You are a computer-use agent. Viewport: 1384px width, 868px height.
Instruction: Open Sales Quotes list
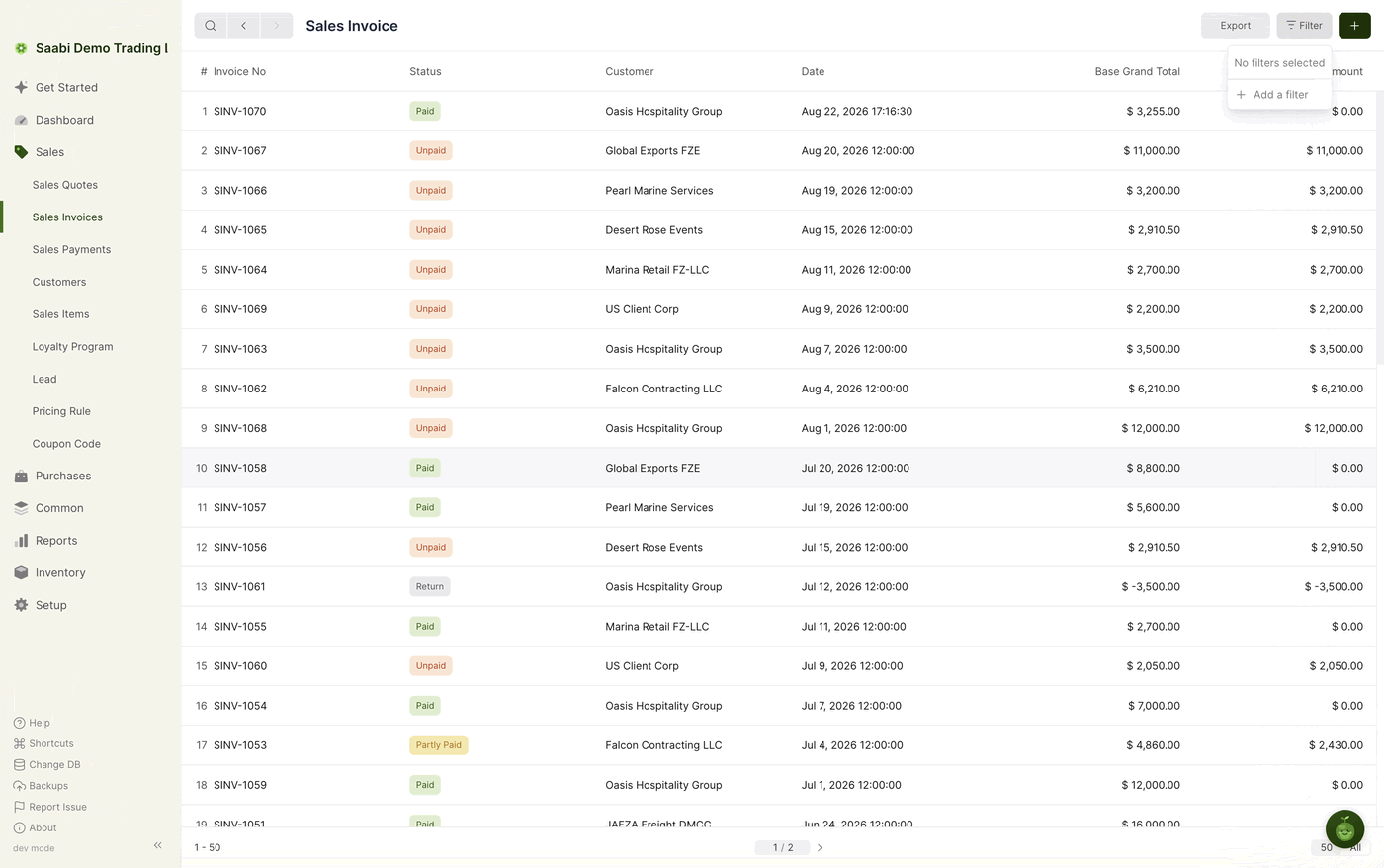tap(65, 185)
